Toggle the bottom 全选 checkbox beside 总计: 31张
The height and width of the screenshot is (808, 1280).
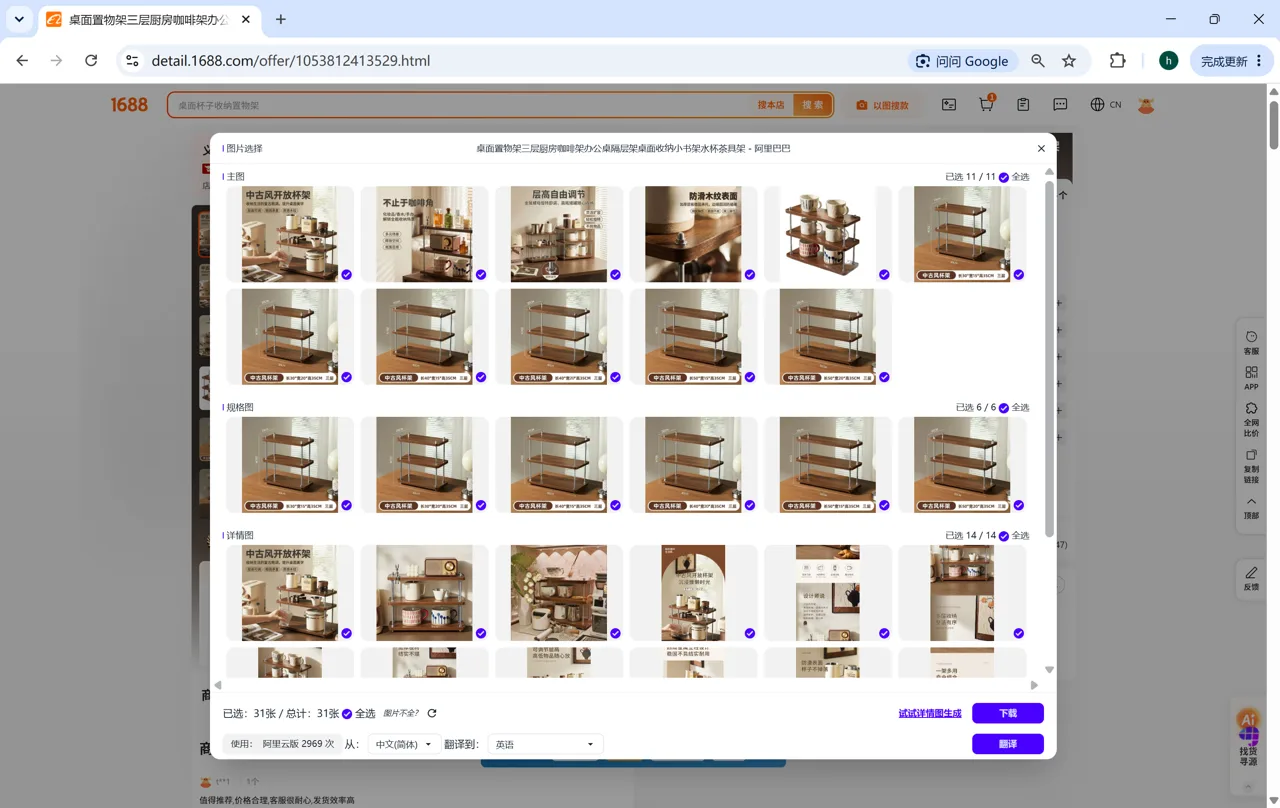click(347, 714)
